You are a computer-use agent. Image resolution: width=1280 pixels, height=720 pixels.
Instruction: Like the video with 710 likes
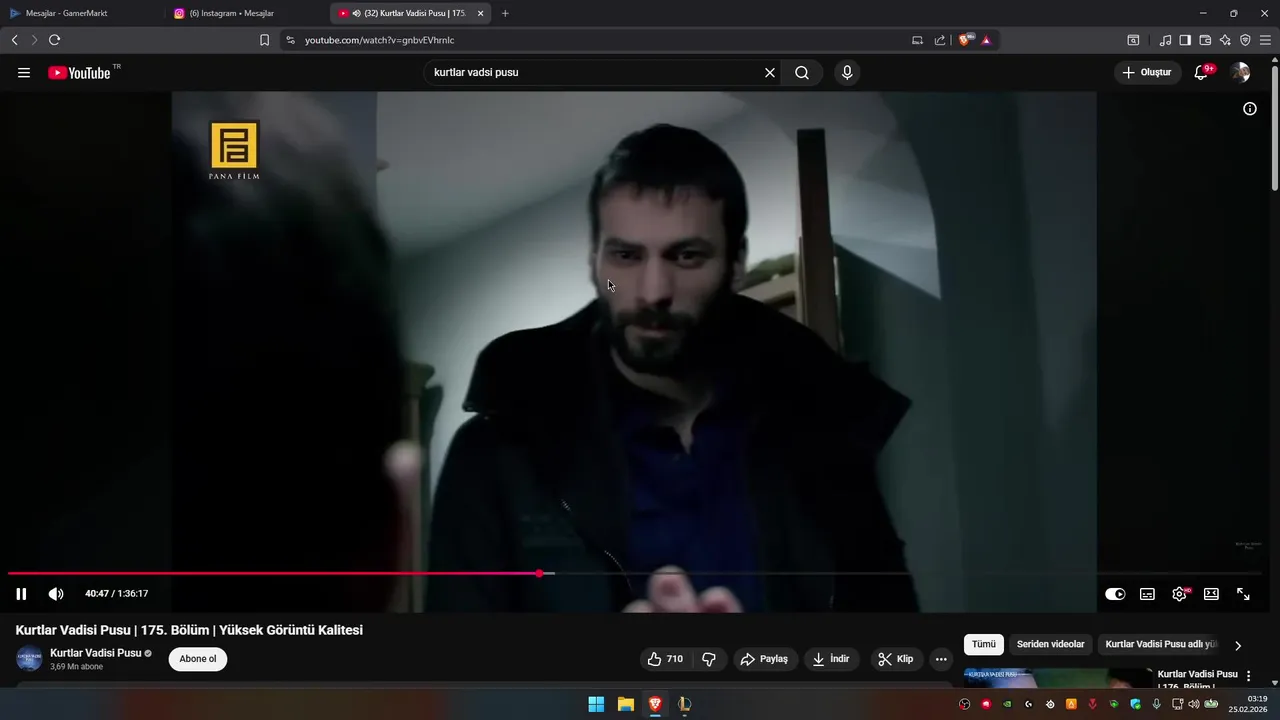click(x=665, y=659)
